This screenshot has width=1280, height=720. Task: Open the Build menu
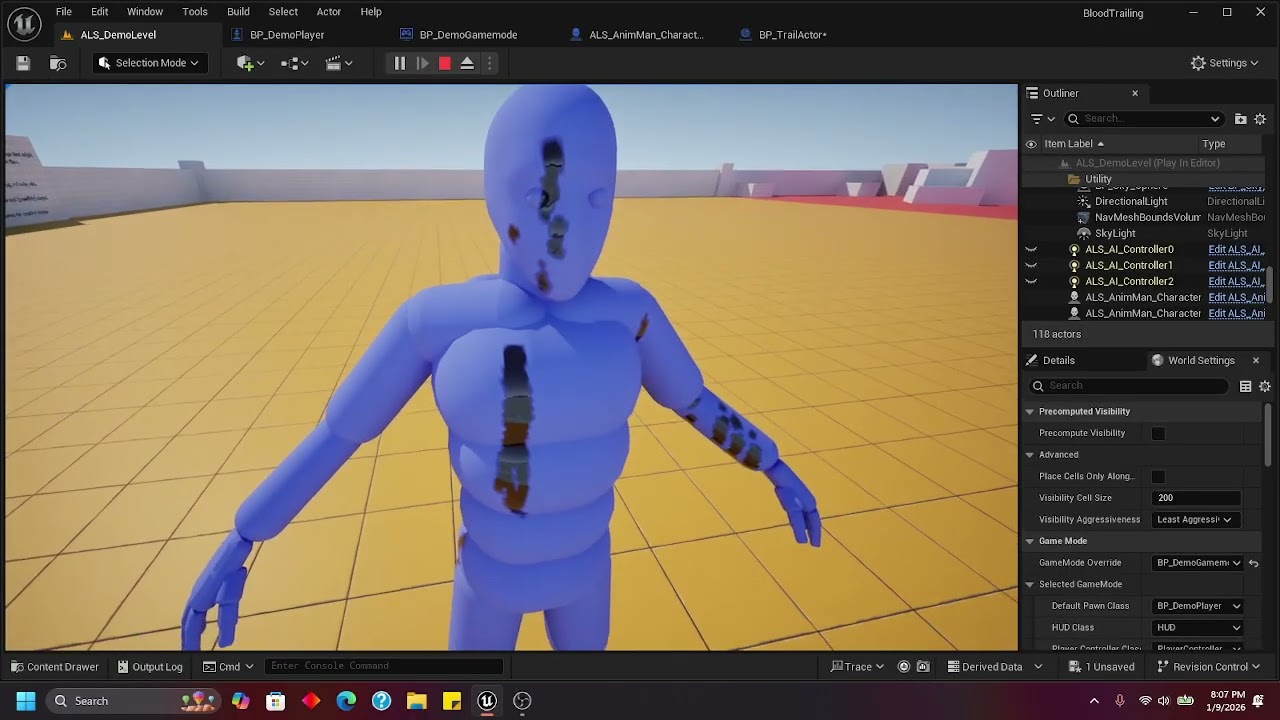pyautogui.click(x=238, y=12)
